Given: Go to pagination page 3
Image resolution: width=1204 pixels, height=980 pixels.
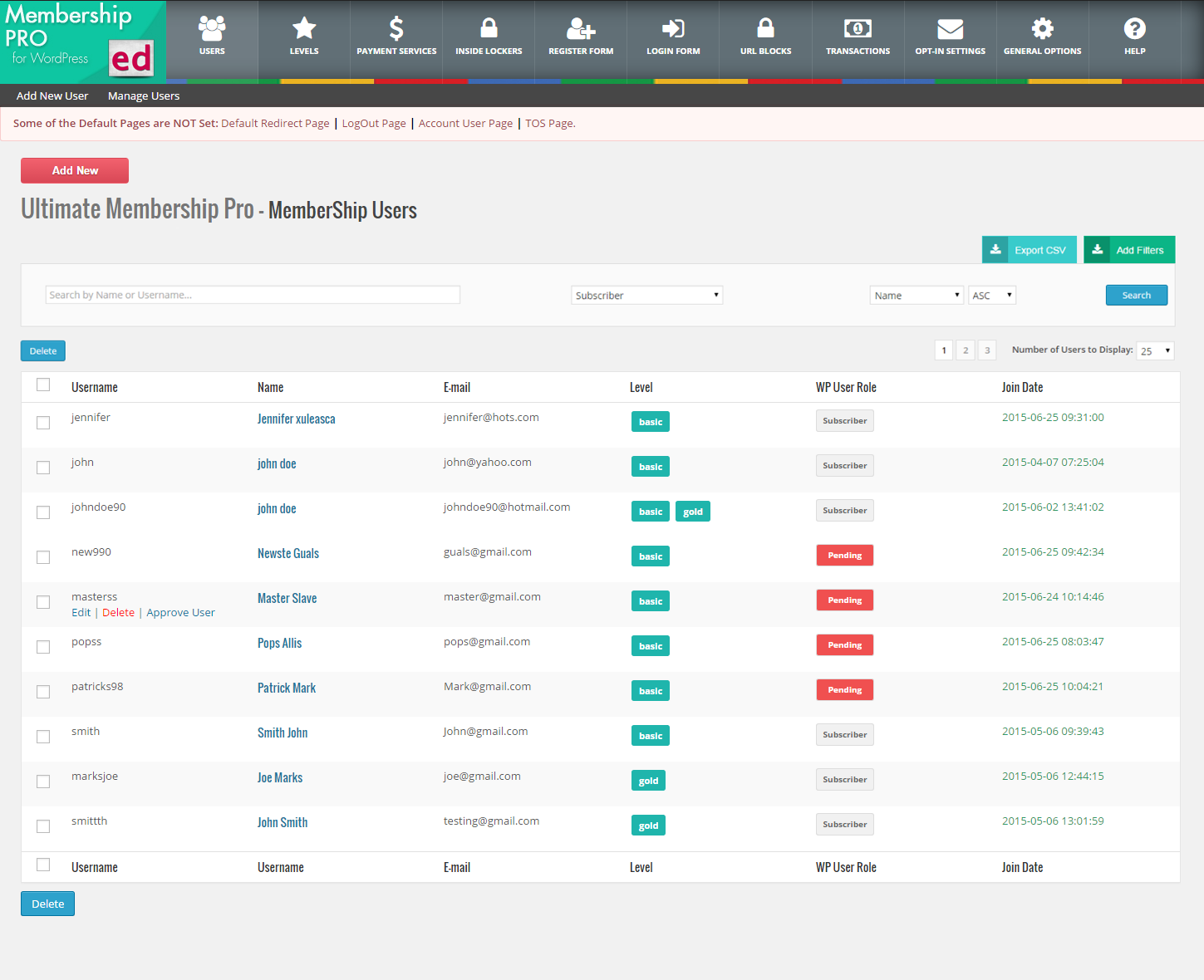Looking at the screenshot, I should (987, 350).
